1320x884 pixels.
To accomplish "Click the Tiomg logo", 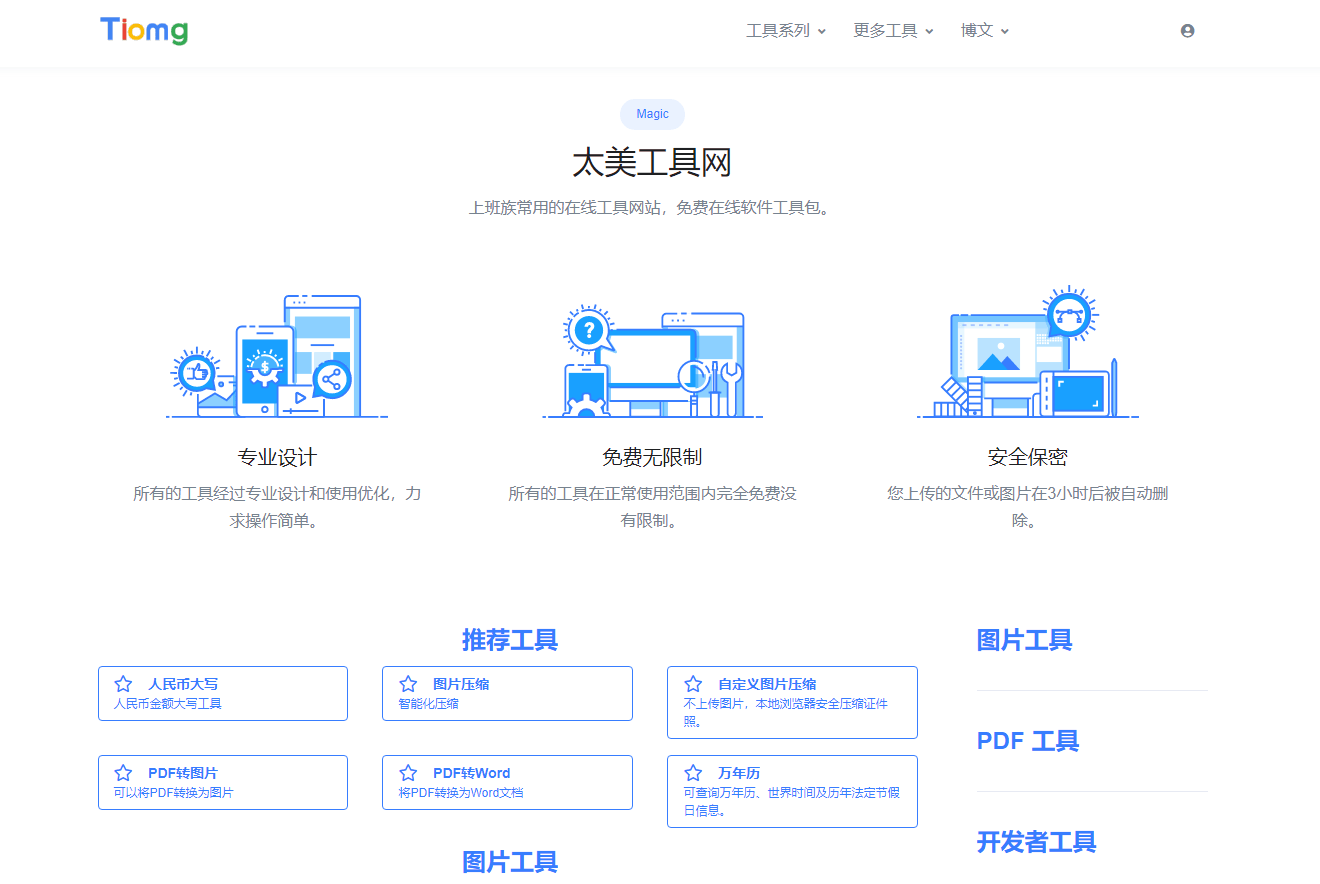I will pyautogui.click(x=144, y=31).
